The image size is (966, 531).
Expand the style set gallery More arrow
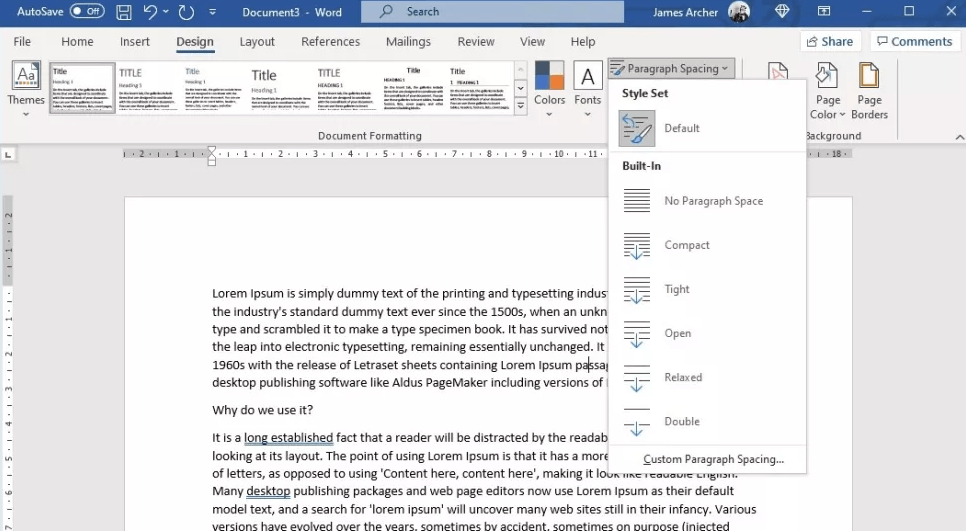(x=521, y=106)
